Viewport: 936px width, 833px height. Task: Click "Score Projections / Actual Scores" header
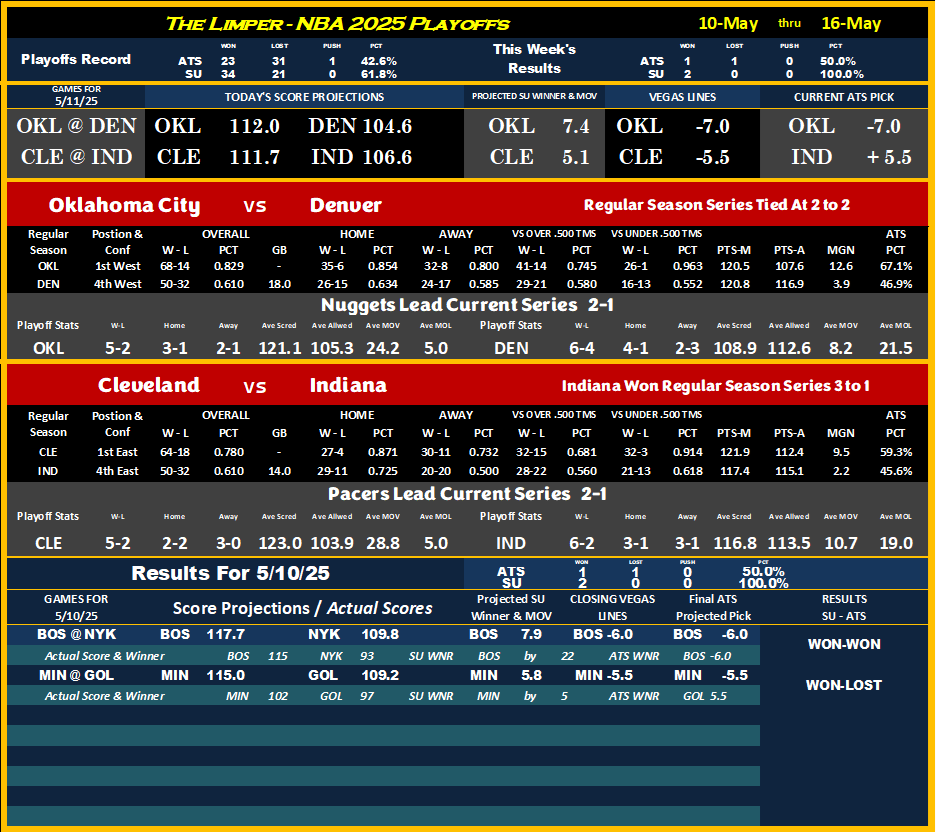click(303, 608)
